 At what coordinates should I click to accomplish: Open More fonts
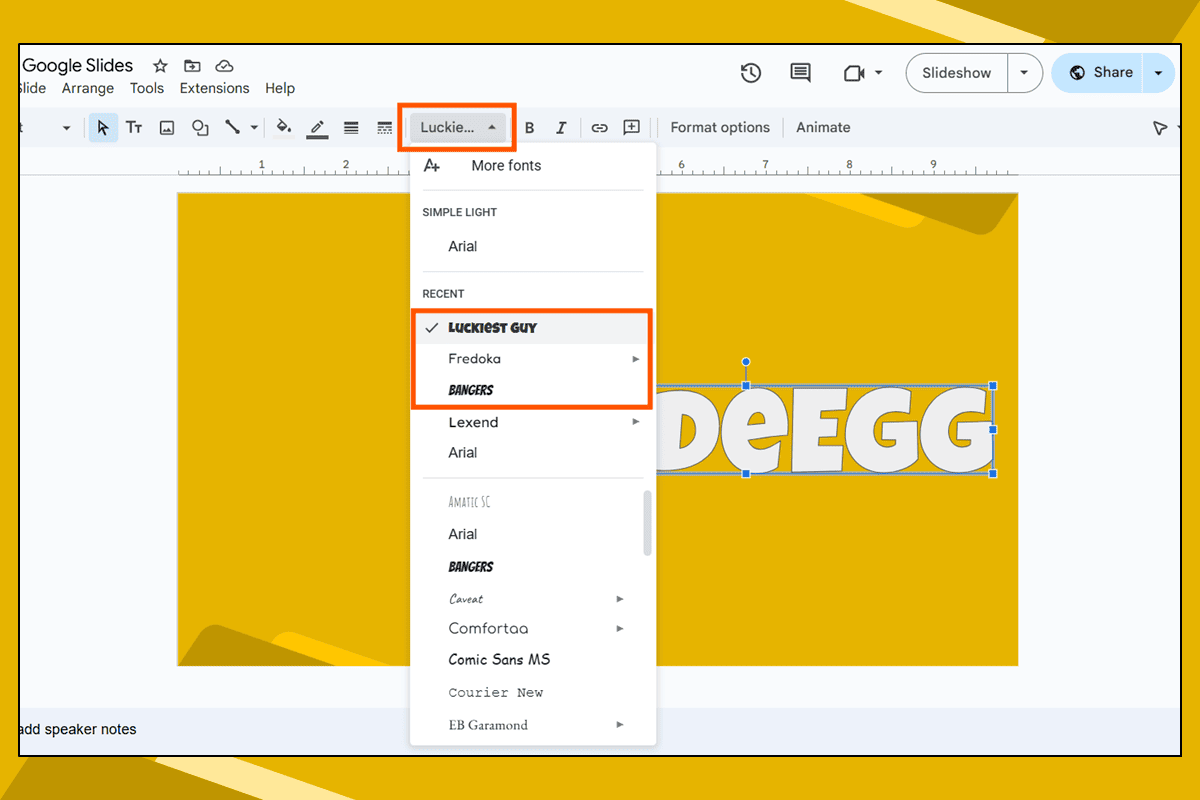pyautogui.click(x=506, y=165)
